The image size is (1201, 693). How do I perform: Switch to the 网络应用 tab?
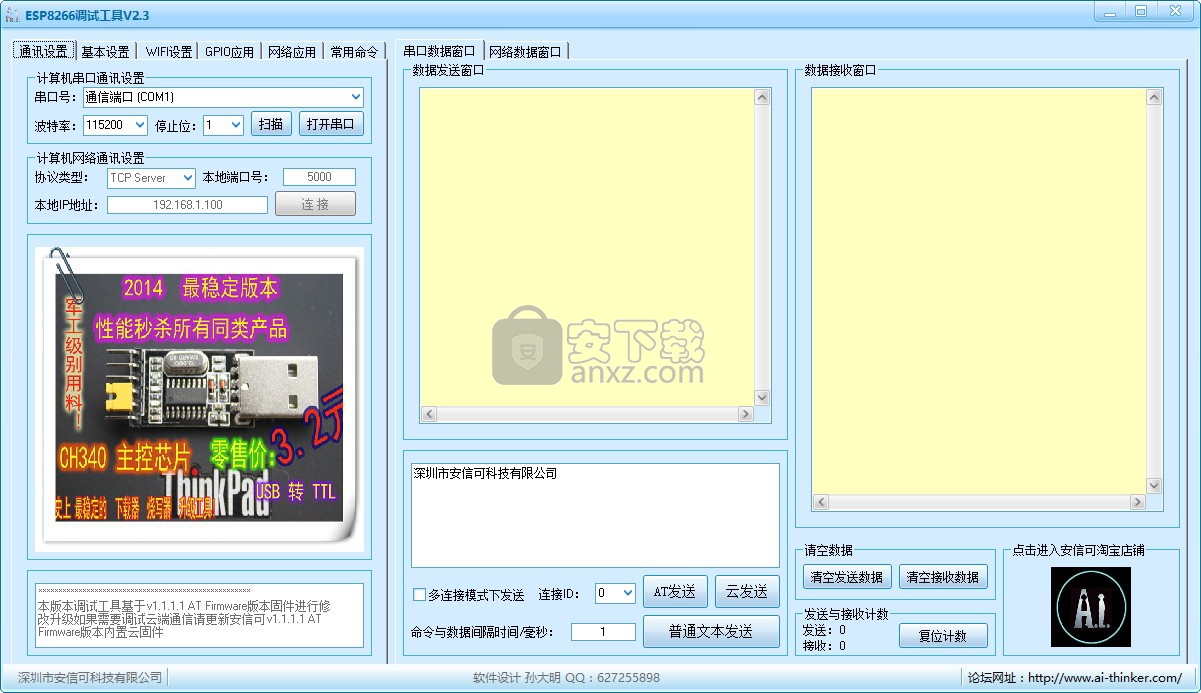[292, 52]
